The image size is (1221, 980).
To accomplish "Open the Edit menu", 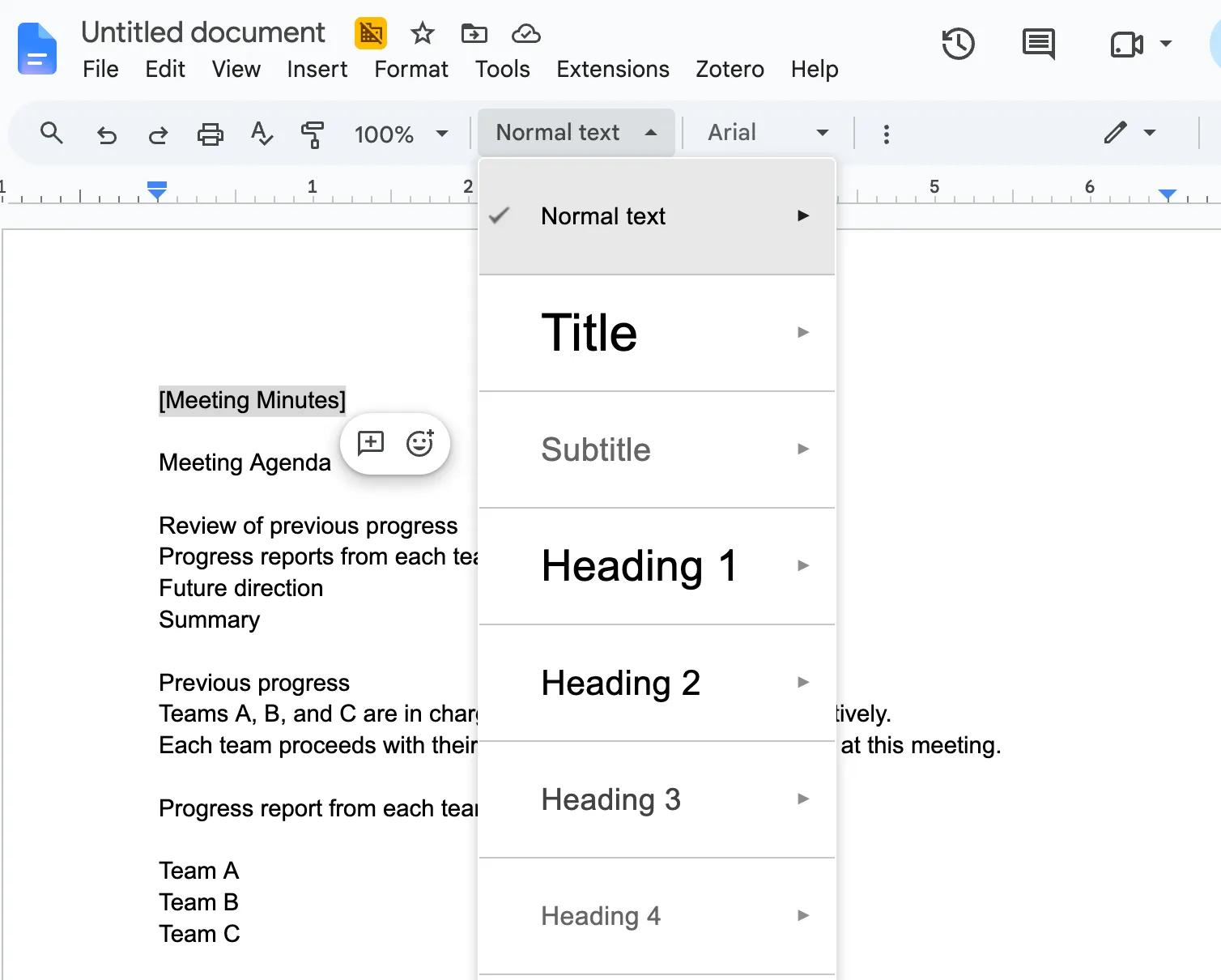I will (165, 70).
